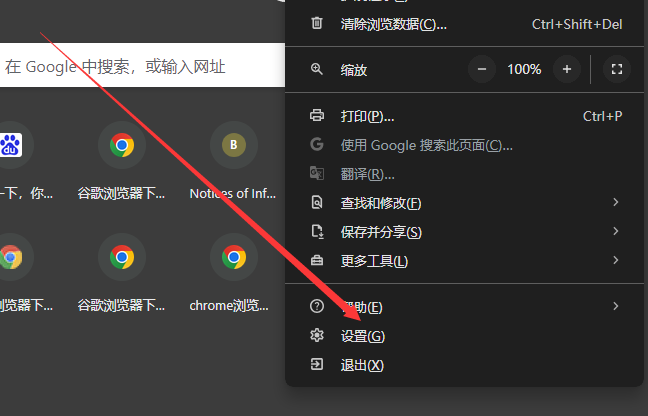Select 退出(X) to exit Chrome
648x416 pixels.
[465, 365]
